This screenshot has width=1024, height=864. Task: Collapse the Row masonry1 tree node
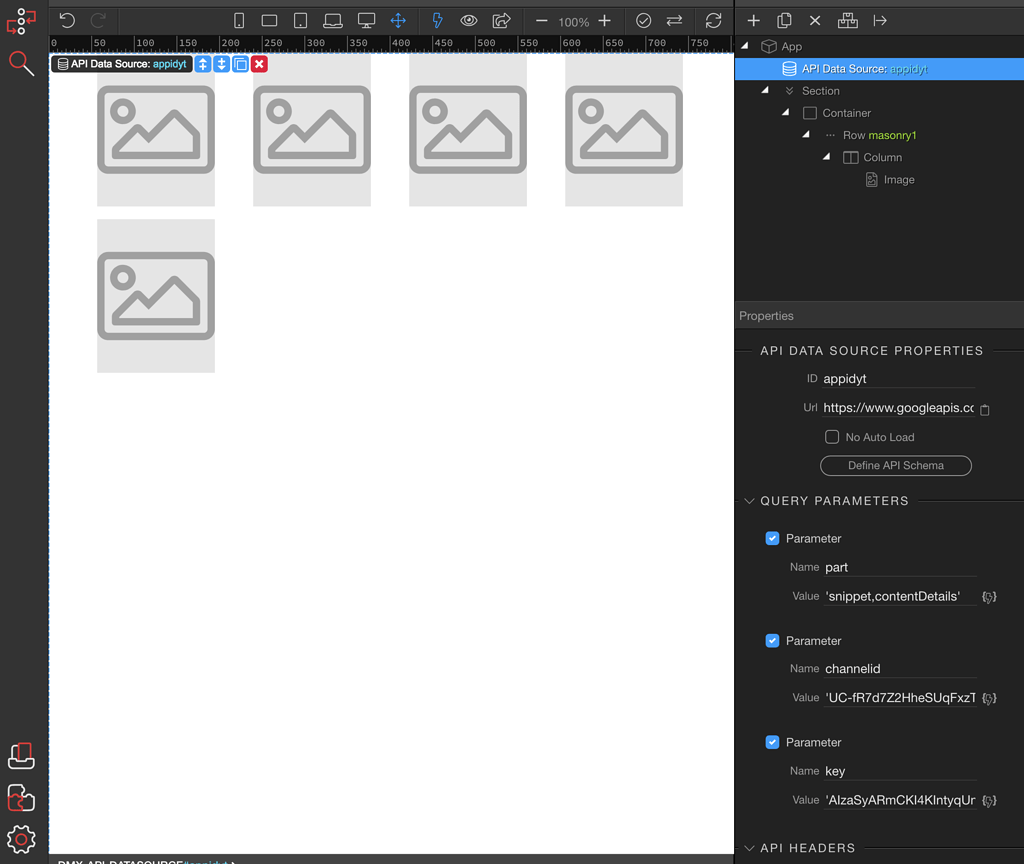click(x=806, y=135)
